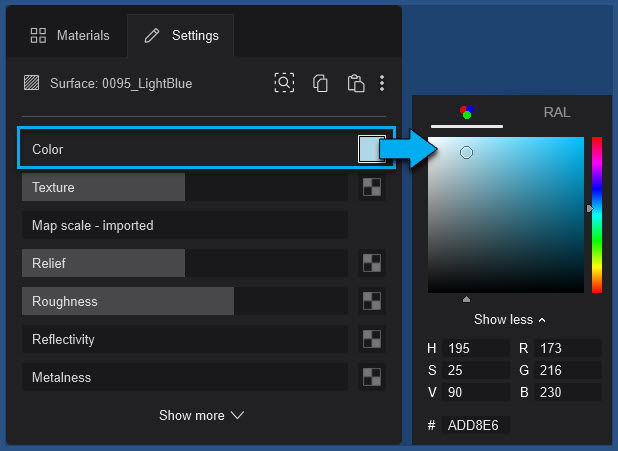Image resolution: width=618 pixels, height=451 pixels.
Task: Expand Show more material settings
Action: 201,415
